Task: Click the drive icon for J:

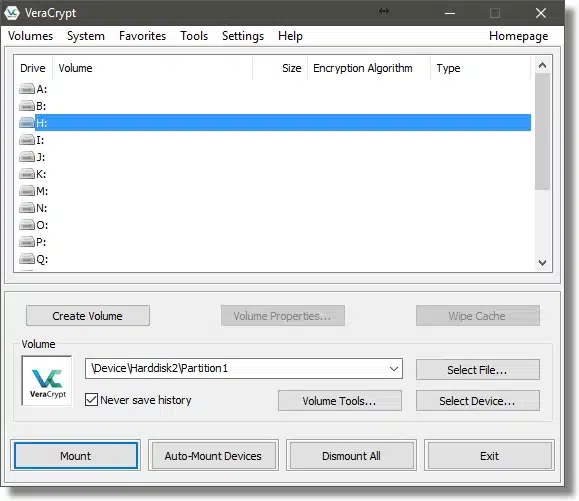Action: [x=27, y=157]
